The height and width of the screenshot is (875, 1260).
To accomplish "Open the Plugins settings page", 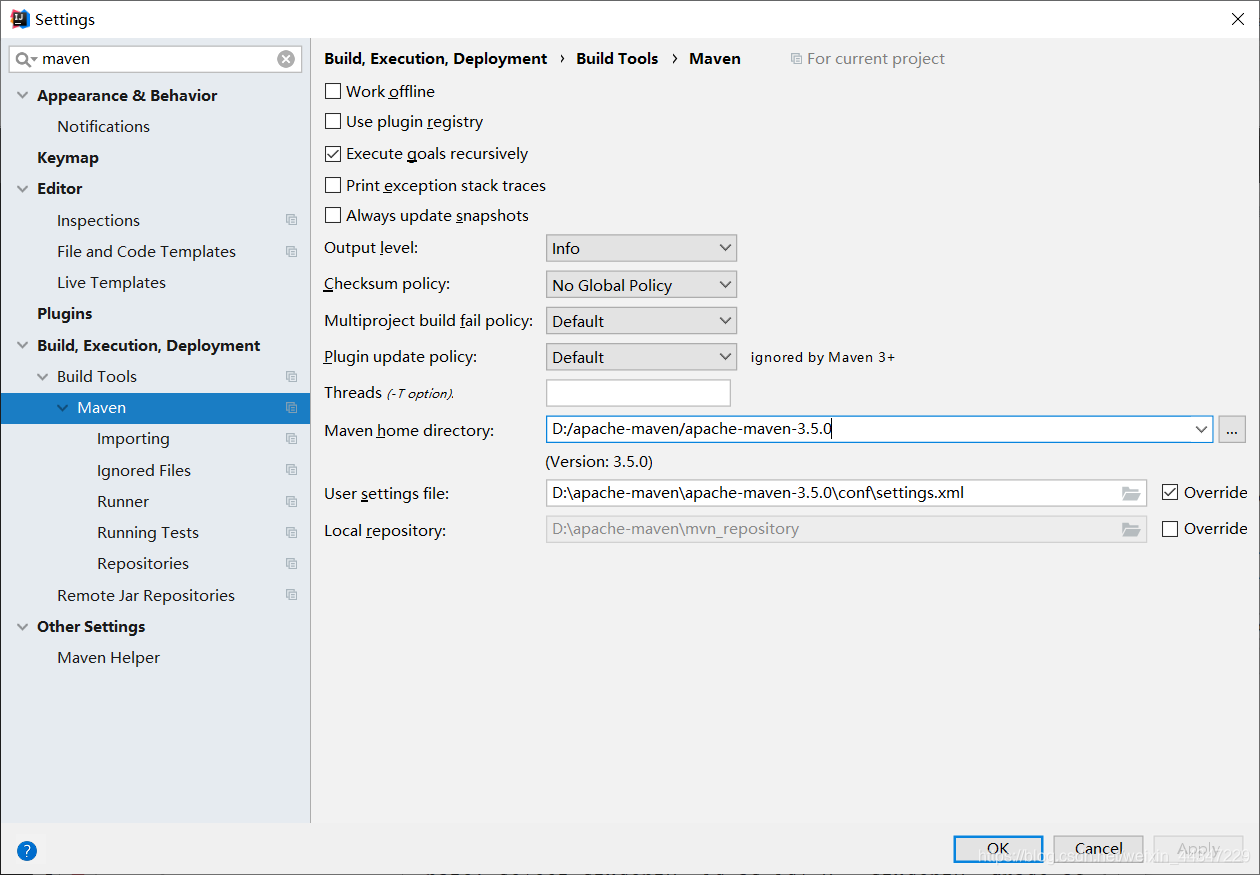I will [65, 313].
